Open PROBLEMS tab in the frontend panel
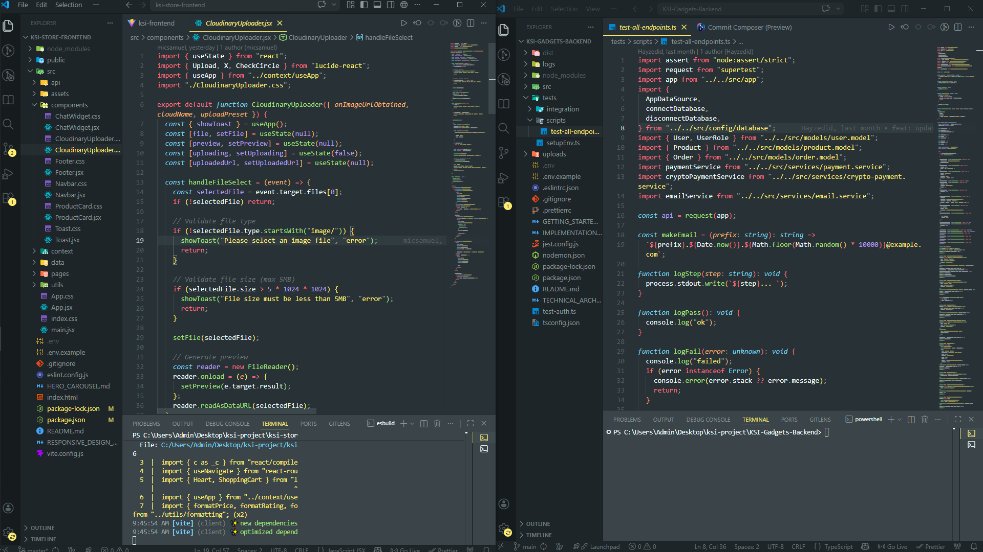This screenshot has width=983, height=552. [x=146, y=424]
